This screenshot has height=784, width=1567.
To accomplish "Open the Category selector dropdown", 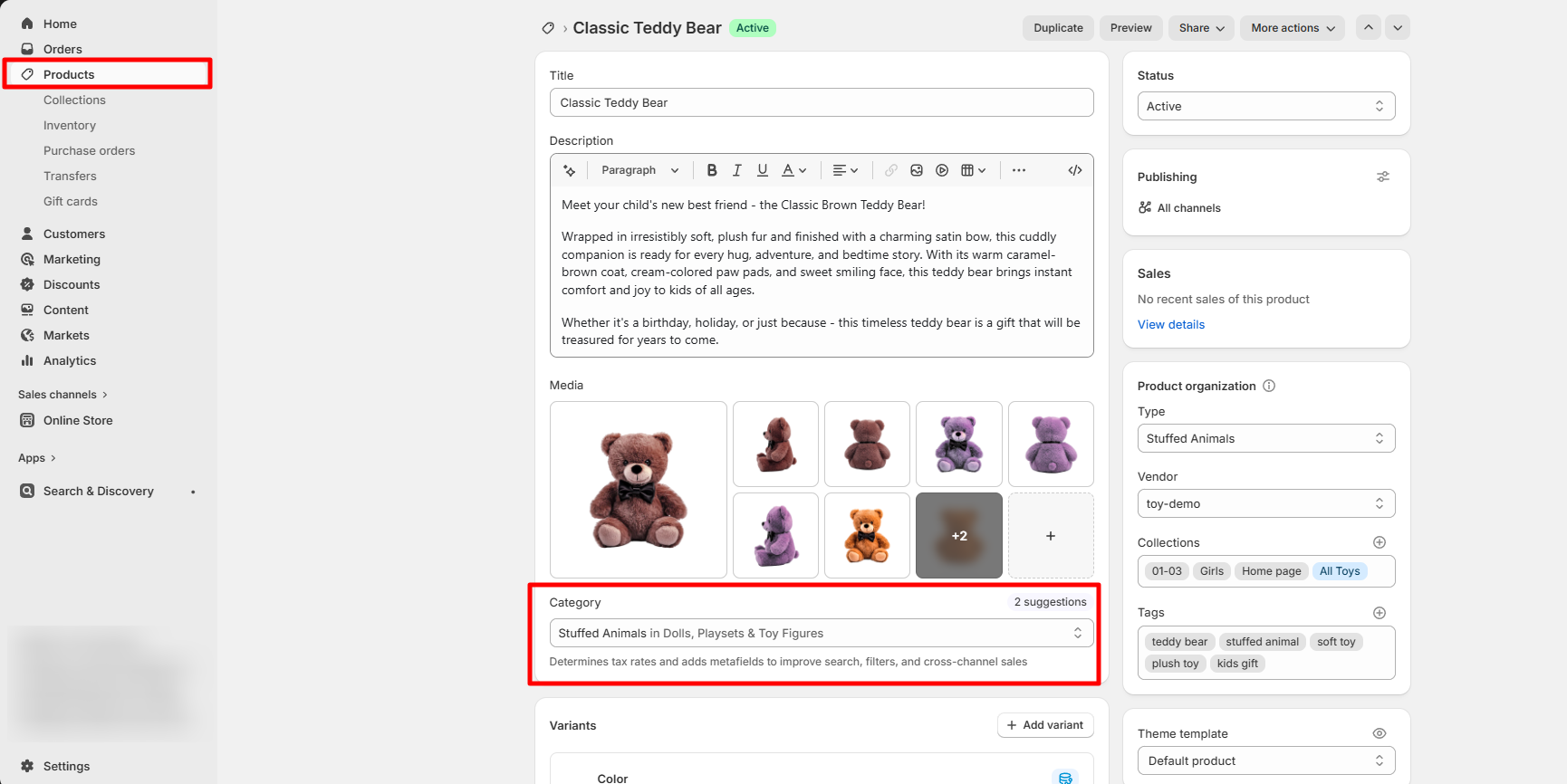I will pos(822,633).
